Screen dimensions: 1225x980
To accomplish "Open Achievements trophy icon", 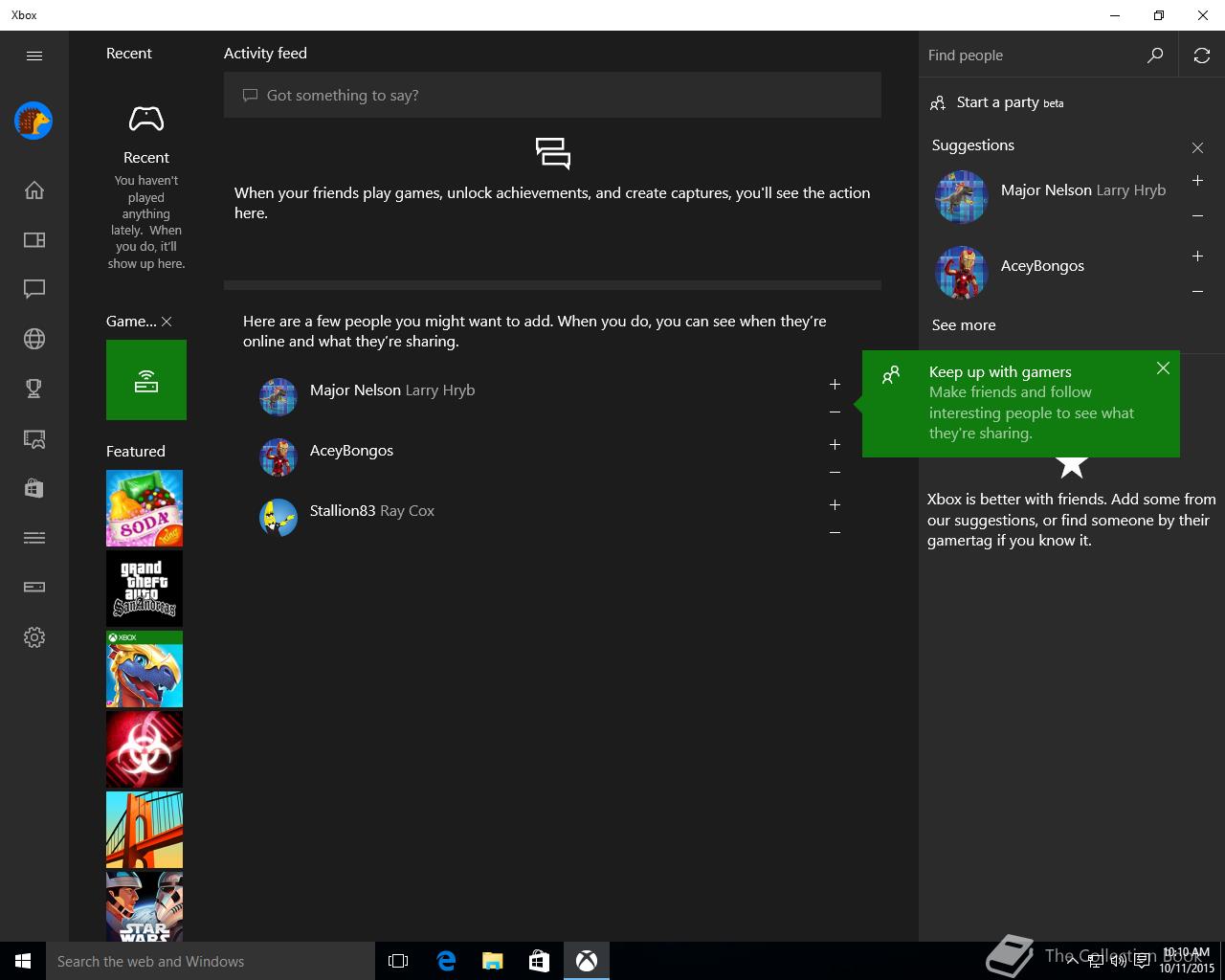I will click(x=34, y=389).
